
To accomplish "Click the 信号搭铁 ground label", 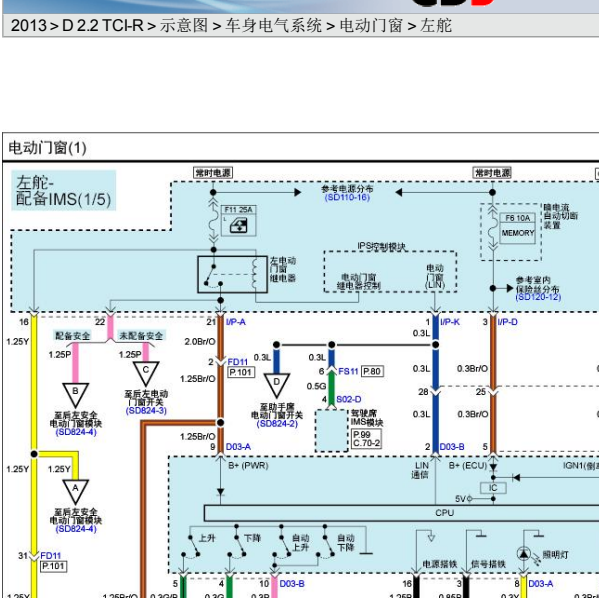I will pyautogui.click(x=488, y=564).
